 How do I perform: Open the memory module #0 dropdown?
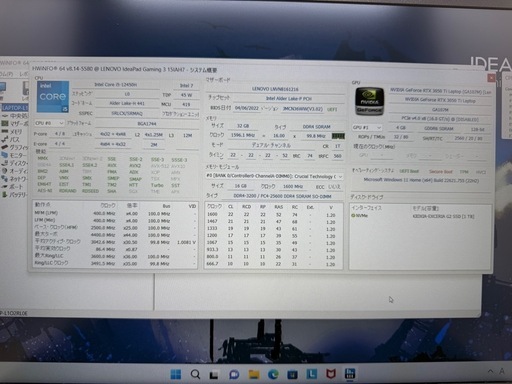(x=274, y=176)
